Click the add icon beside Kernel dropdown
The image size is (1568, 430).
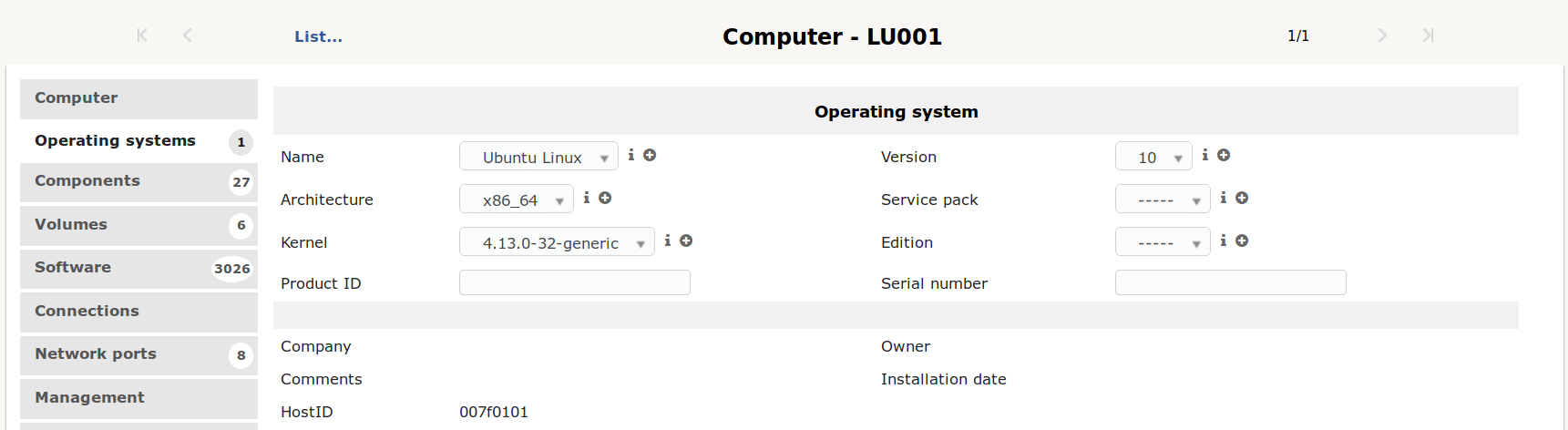point(686,241)
